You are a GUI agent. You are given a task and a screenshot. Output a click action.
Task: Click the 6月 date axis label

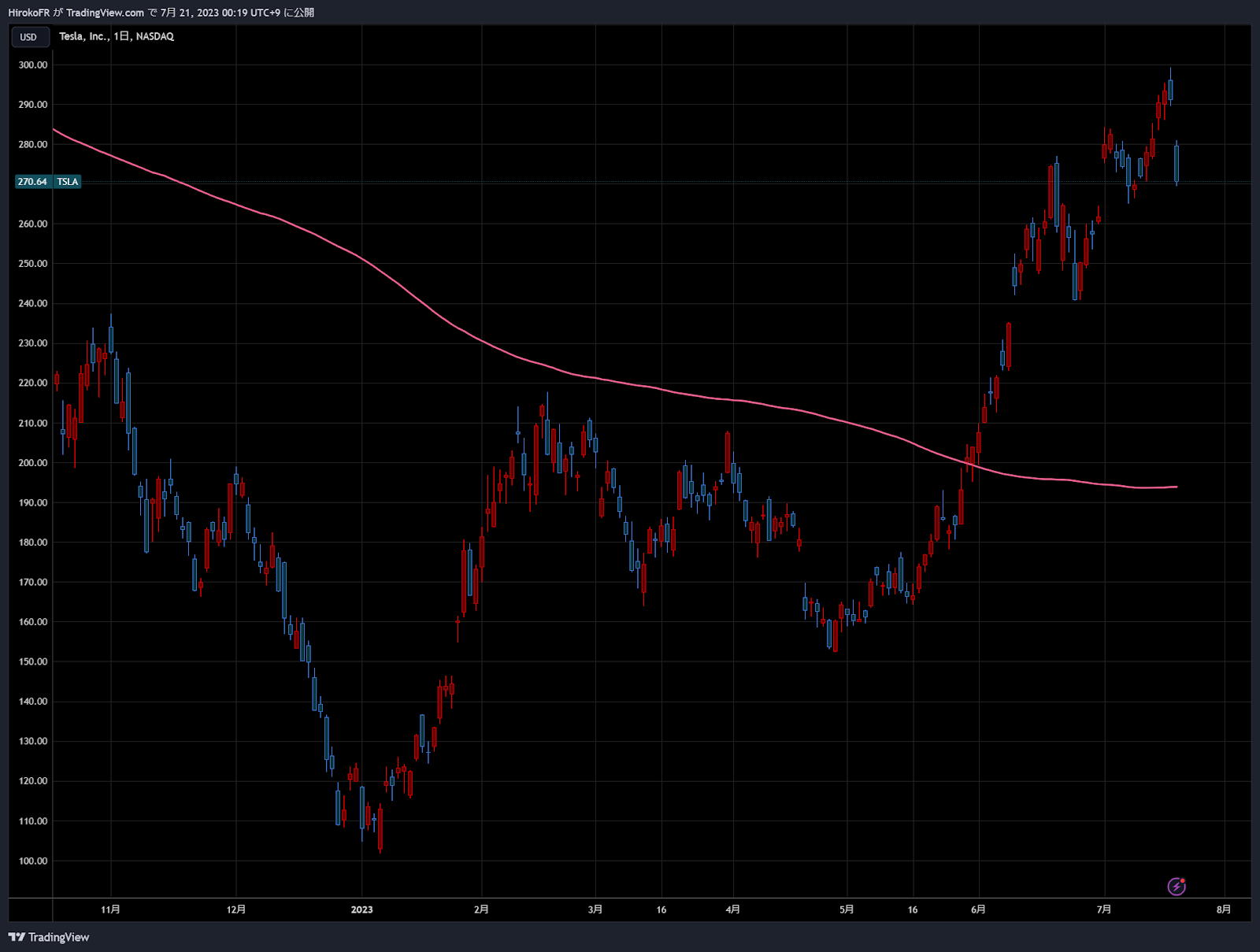(x=978, y=909)
